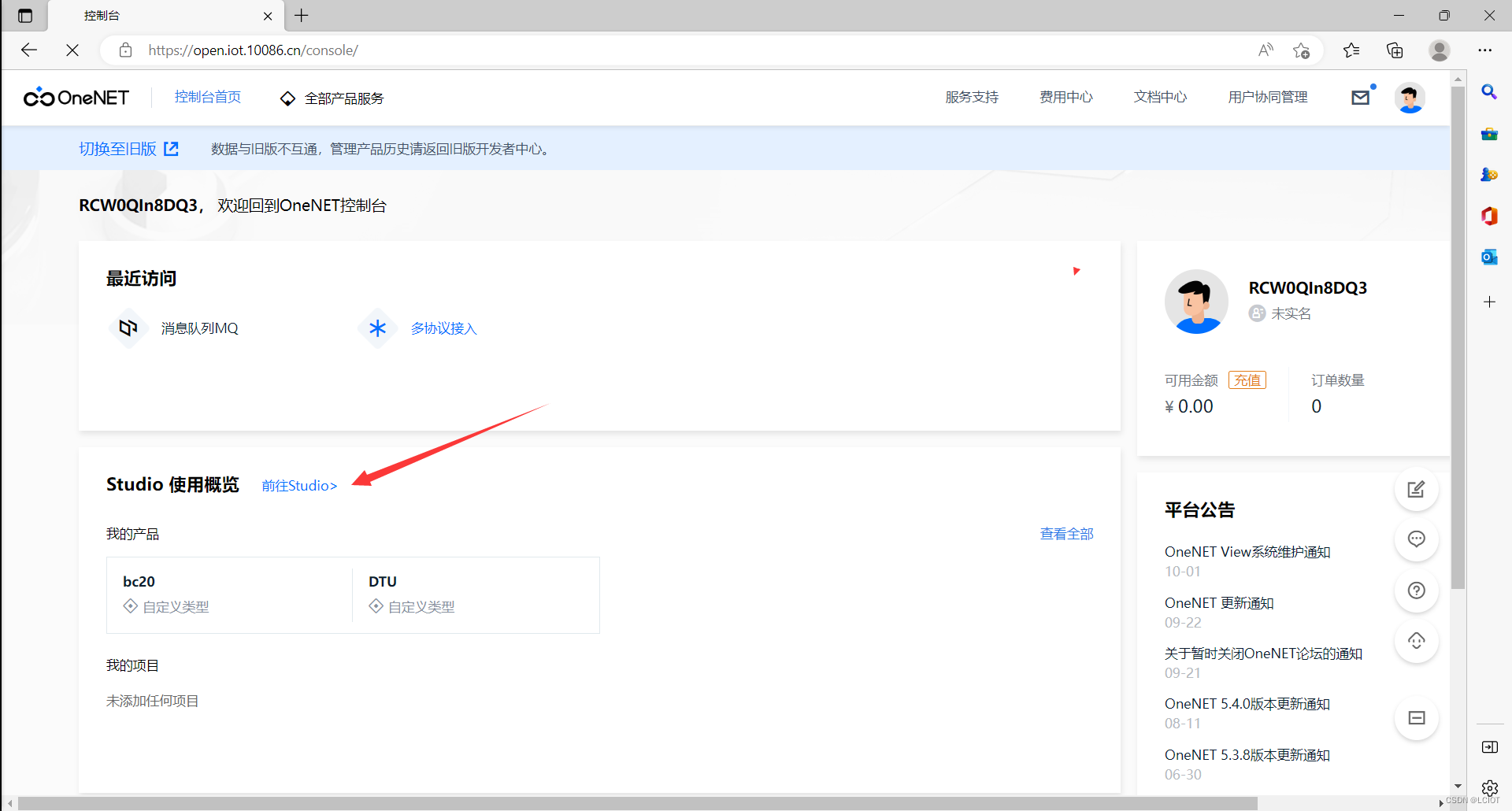Open 用户协同管理
This screenshot has width=1512, height=811.
pos(1268,97)
